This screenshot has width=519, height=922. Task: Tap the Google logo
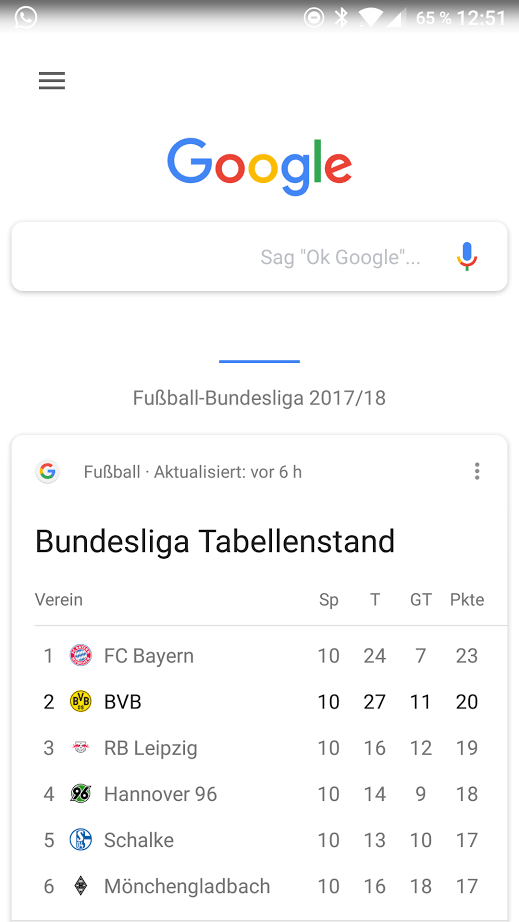pyautogui.click(x=259, y=166)
